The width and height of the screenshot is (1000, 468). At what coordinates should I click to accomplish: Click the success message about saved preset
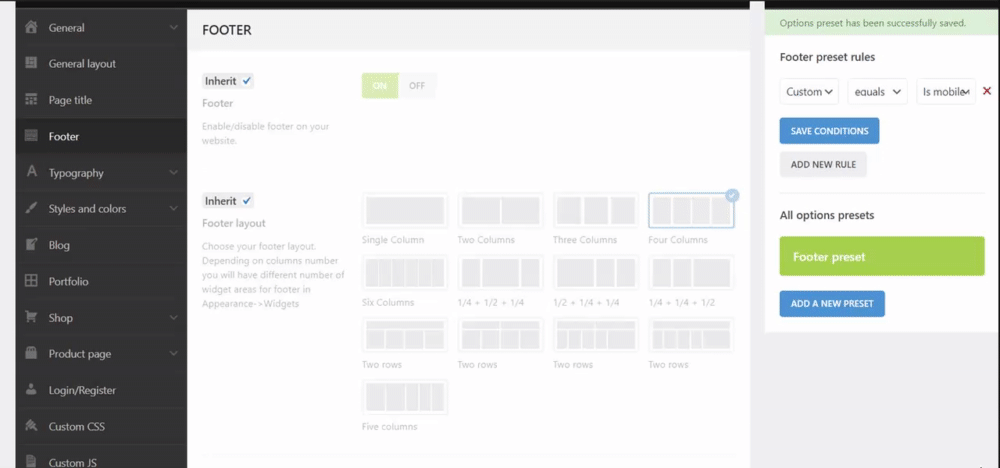click(872, 23)
